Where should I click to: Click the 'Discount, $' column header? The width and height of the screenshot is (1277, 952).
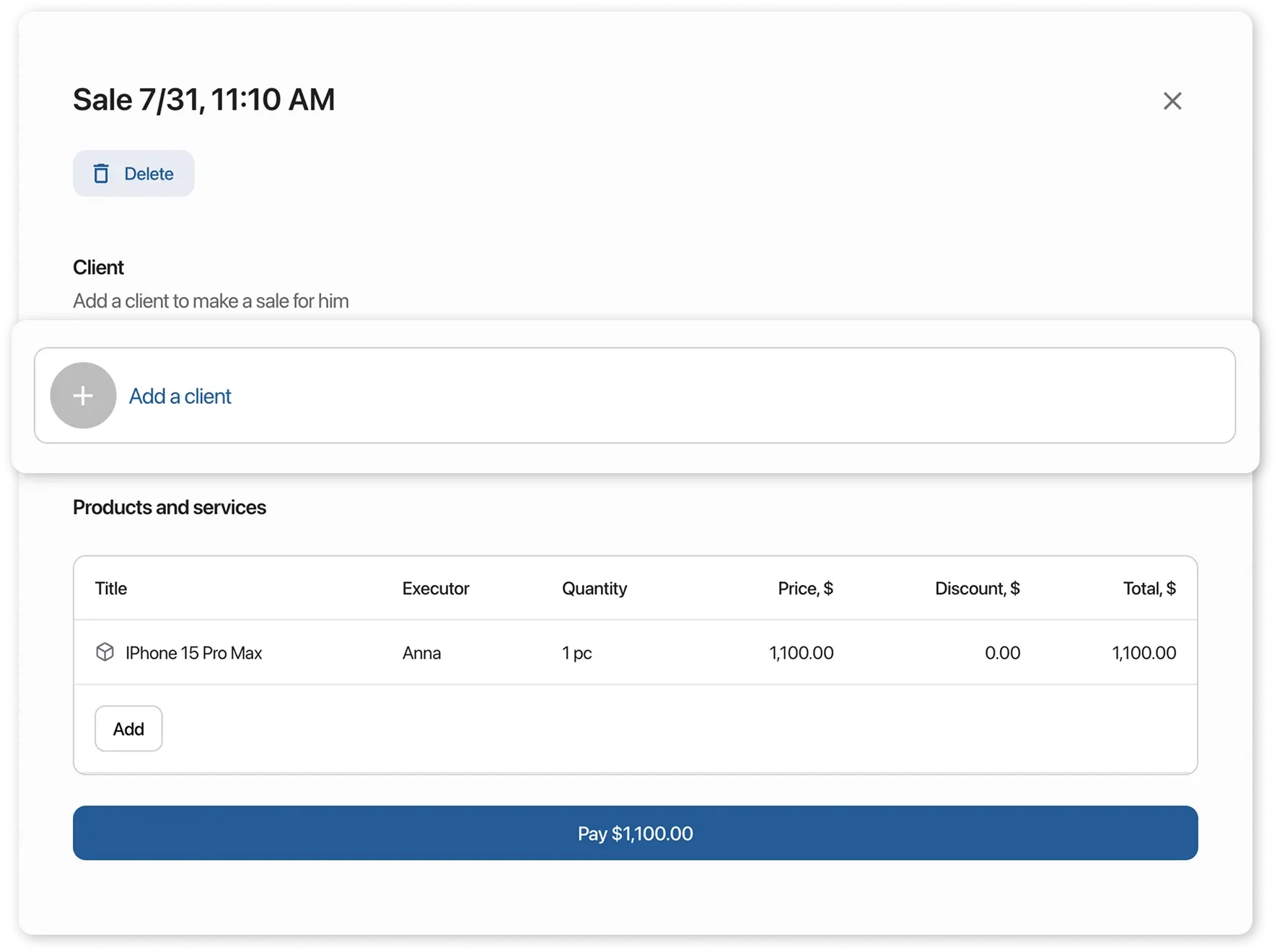coord(977,589)
